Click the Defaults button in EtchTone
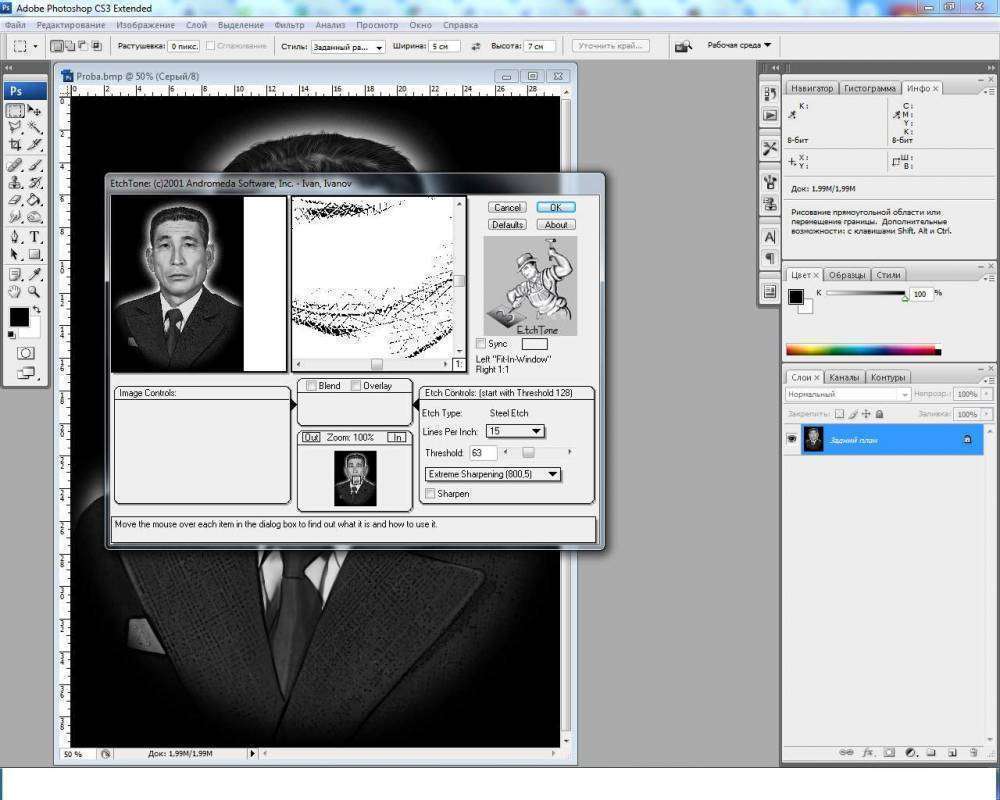1000x800 pixels. click(x=508, y=225)
